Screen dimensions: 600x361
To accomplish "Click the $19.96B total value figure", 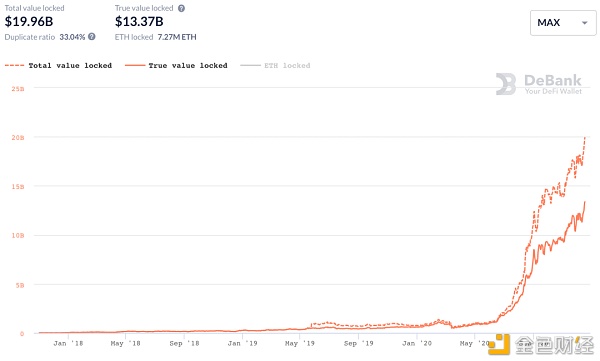I will tap(29, 21).
